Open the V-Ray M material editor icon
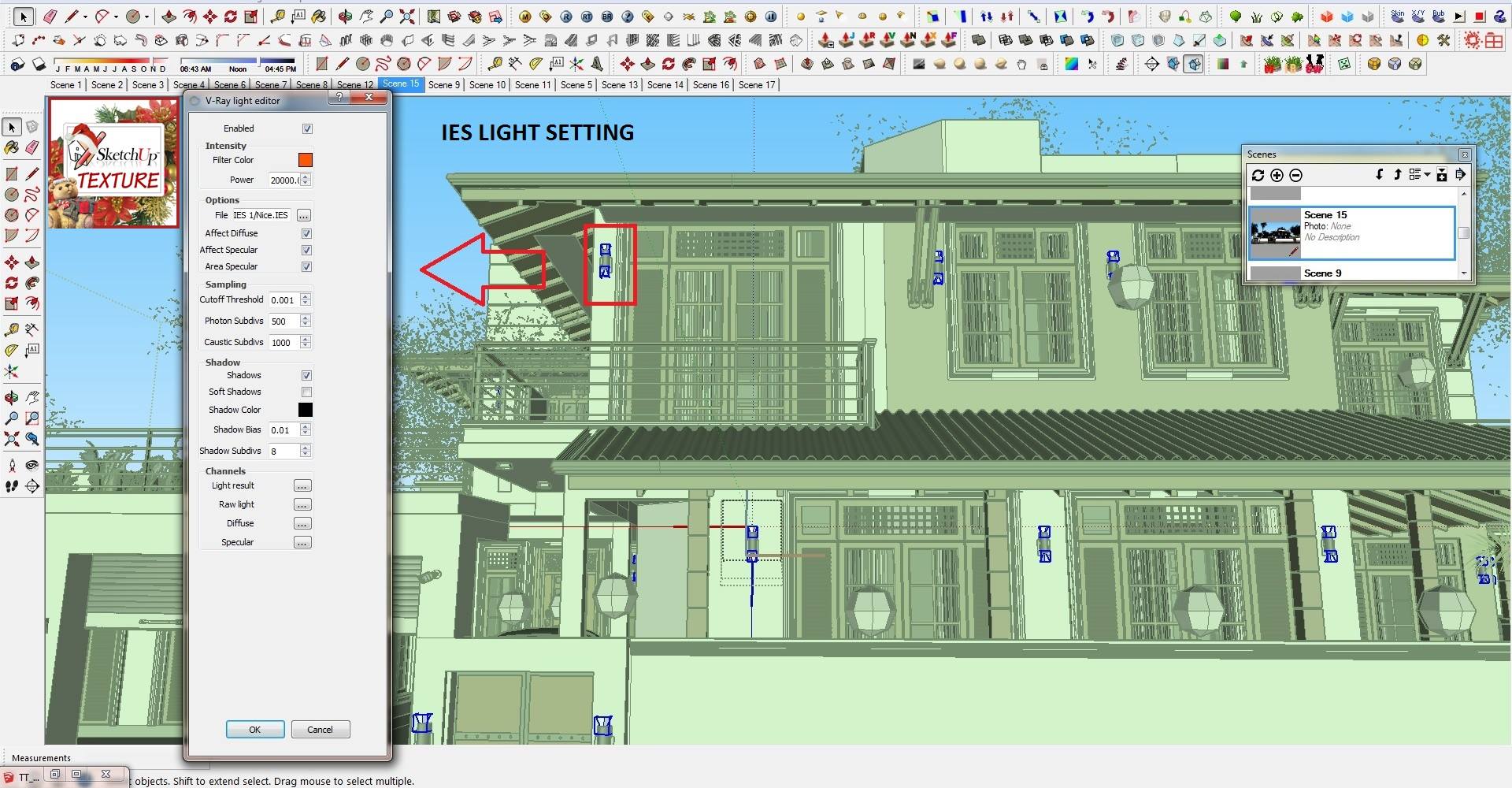 [x=525, y=16]
